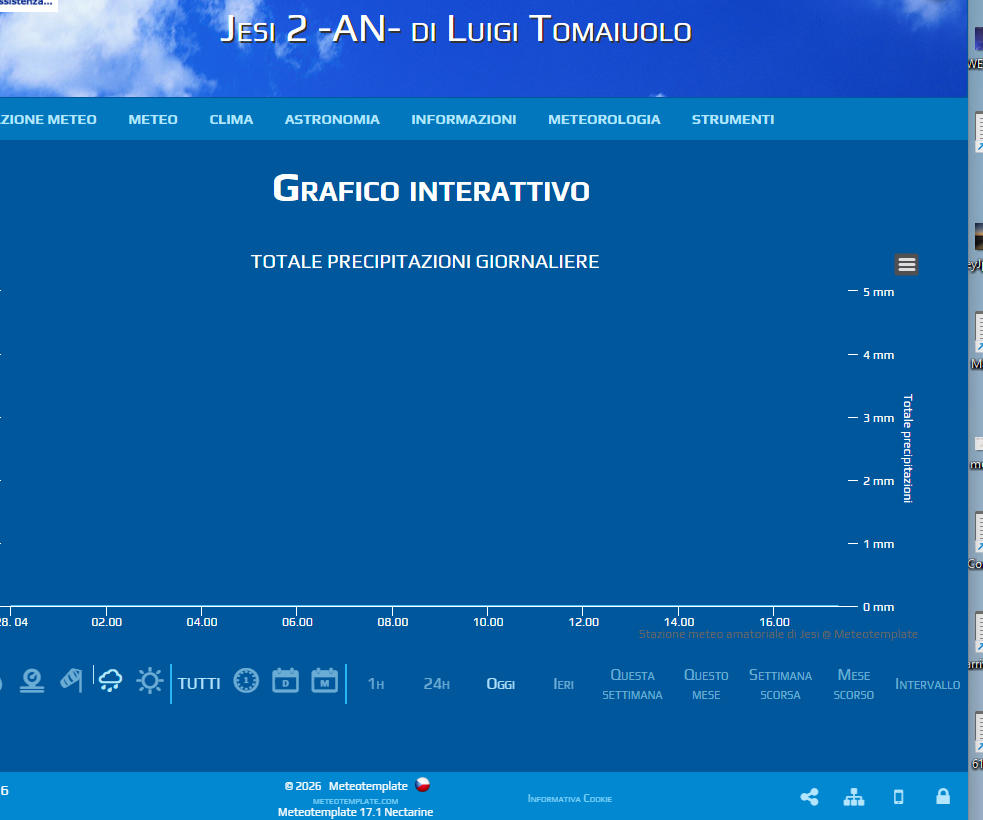Select the sun solar radiation icon
This screenshot has height=820, width=983.
(150, 681)
